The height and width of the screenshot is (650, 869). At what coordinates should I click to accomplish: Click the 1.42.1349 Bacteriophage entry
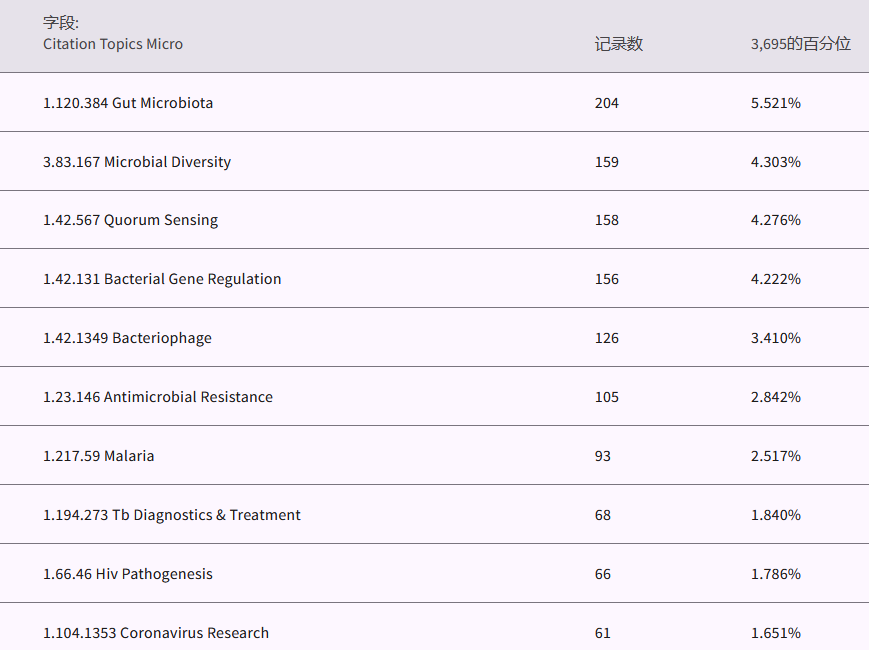click(x=127, y=338)
